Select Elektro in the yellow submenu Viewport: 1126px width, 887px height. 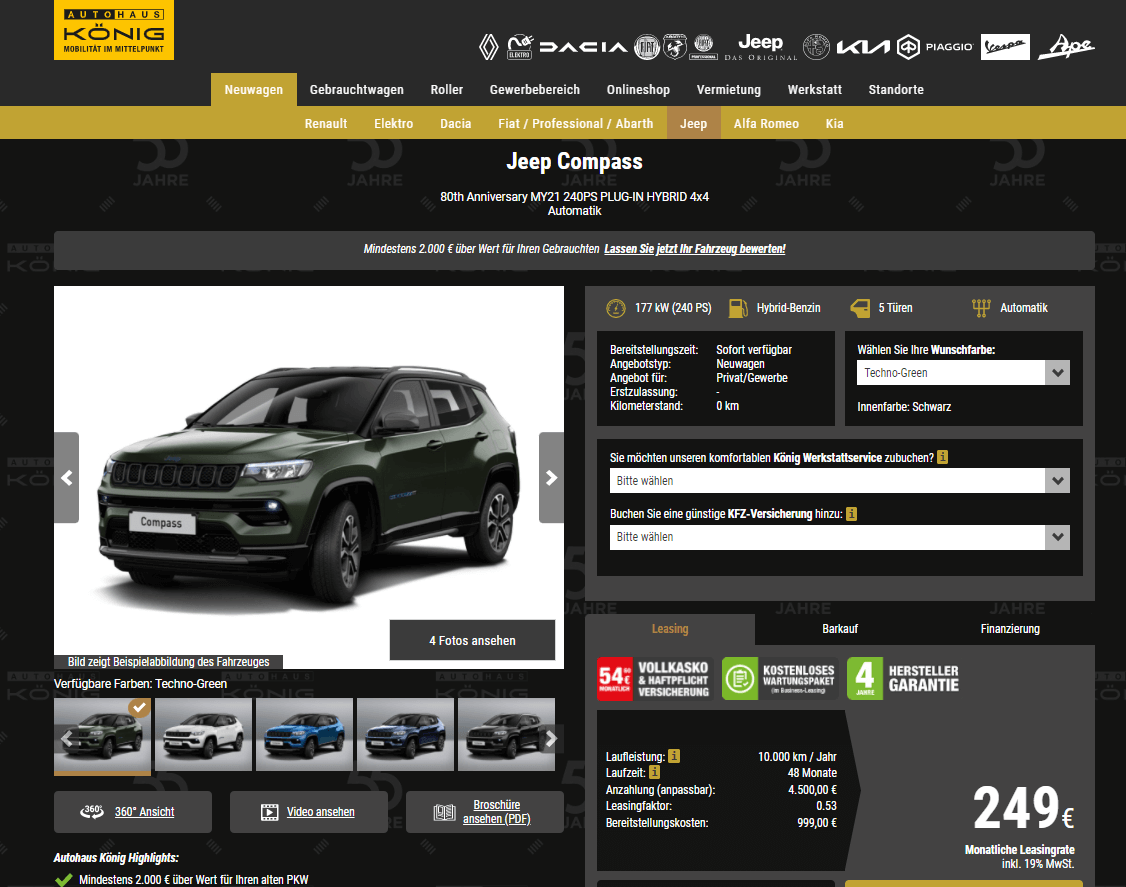pos(394,124)
